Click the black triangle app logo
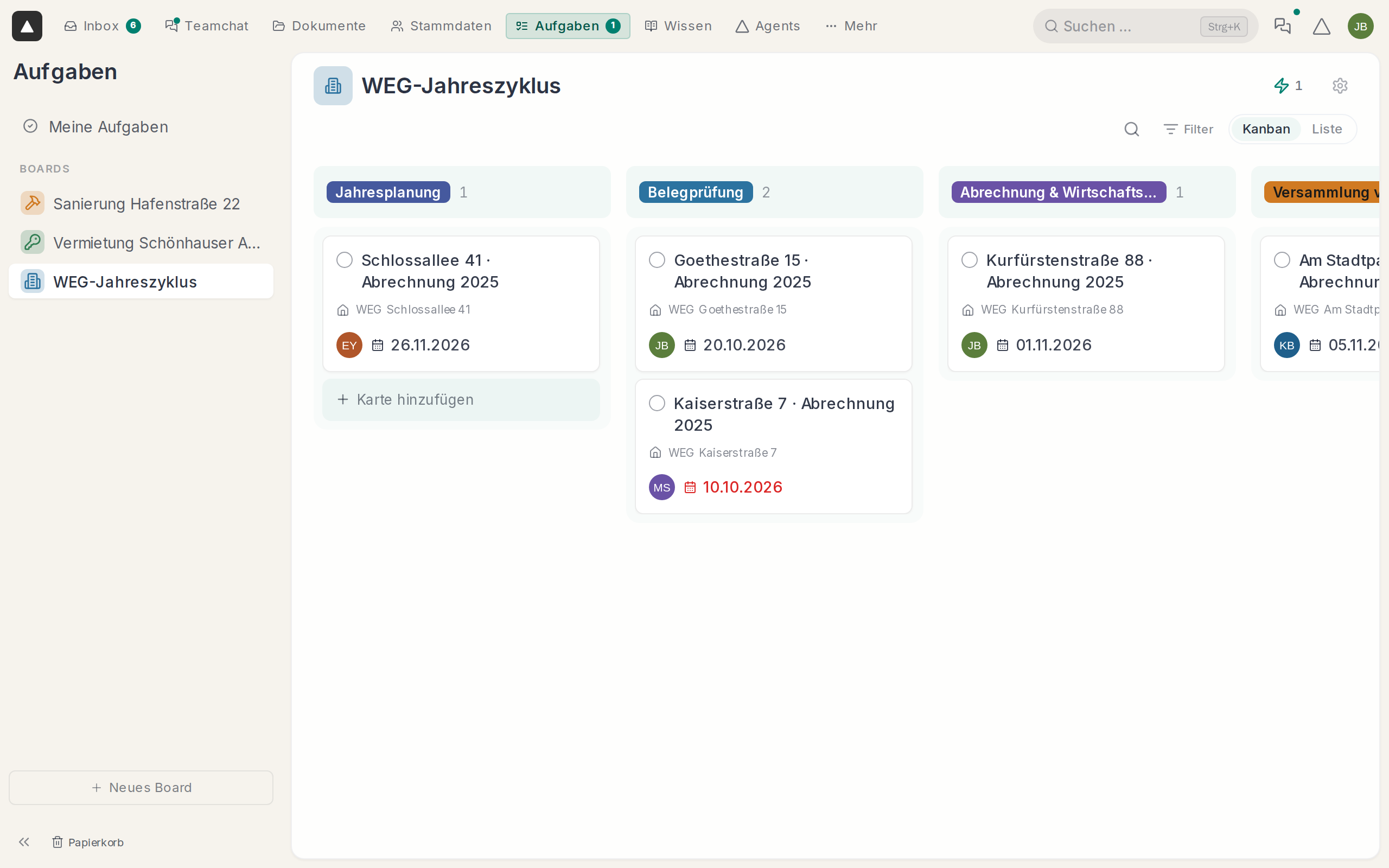 point(27,26)
